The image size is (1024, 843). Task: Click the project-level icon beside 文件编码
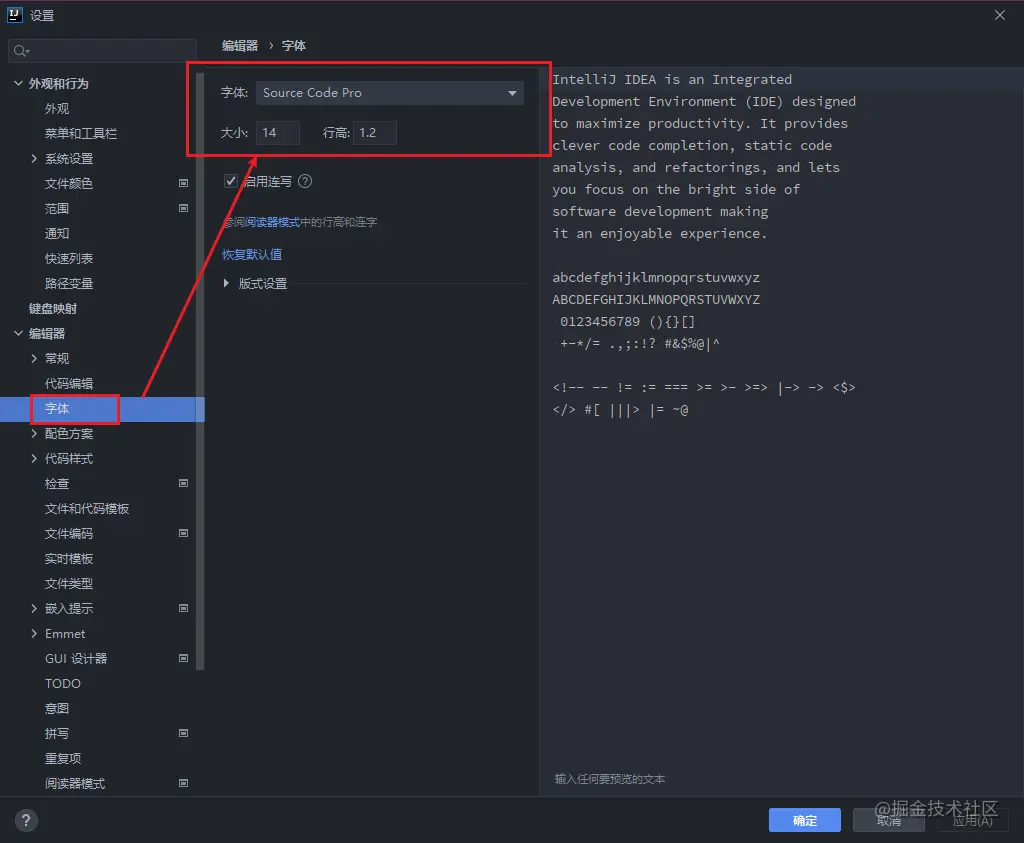[x=184, y=533]
